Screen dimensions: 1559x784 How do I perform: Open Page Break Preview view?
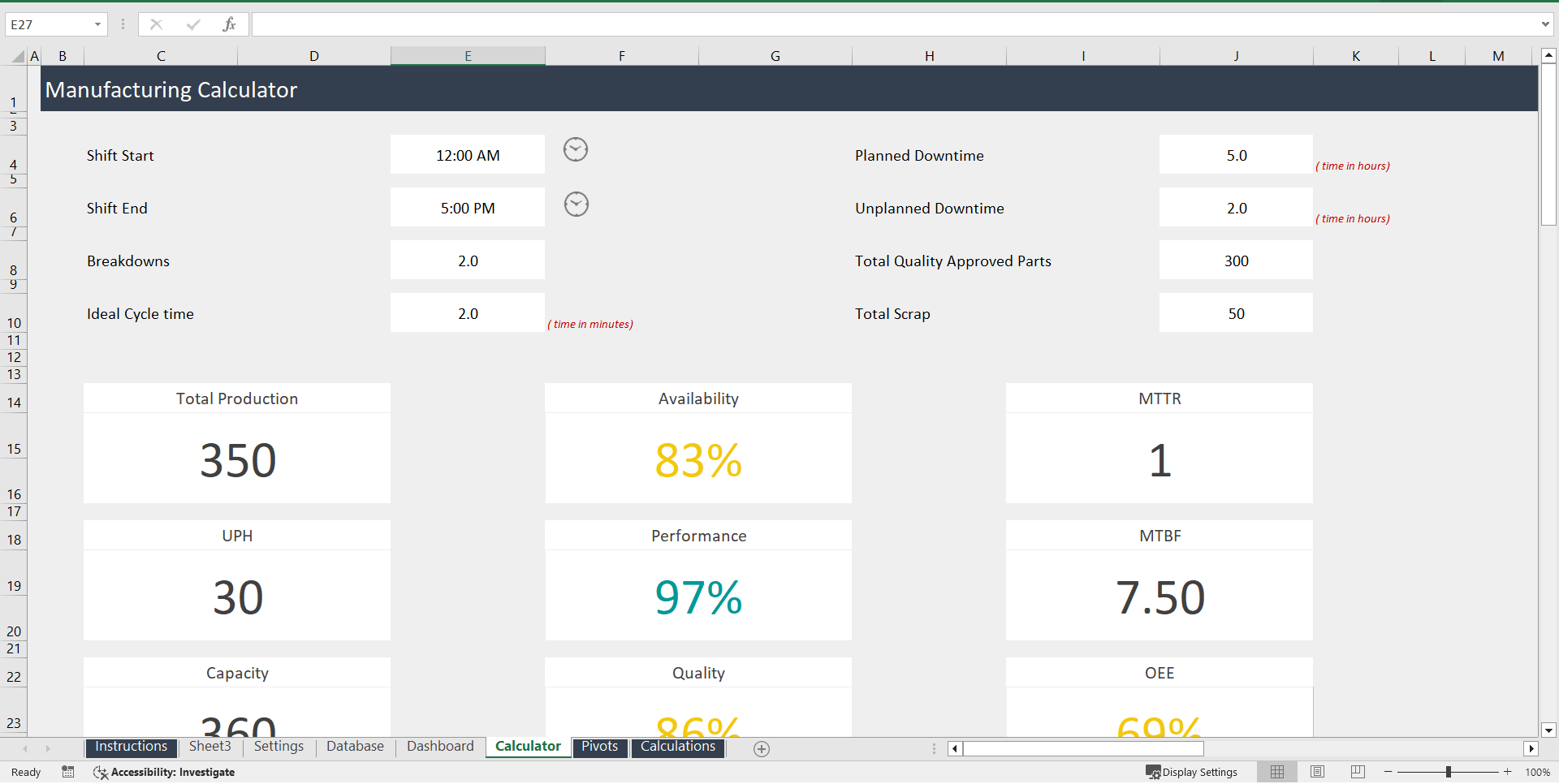tap(1357, 772)
